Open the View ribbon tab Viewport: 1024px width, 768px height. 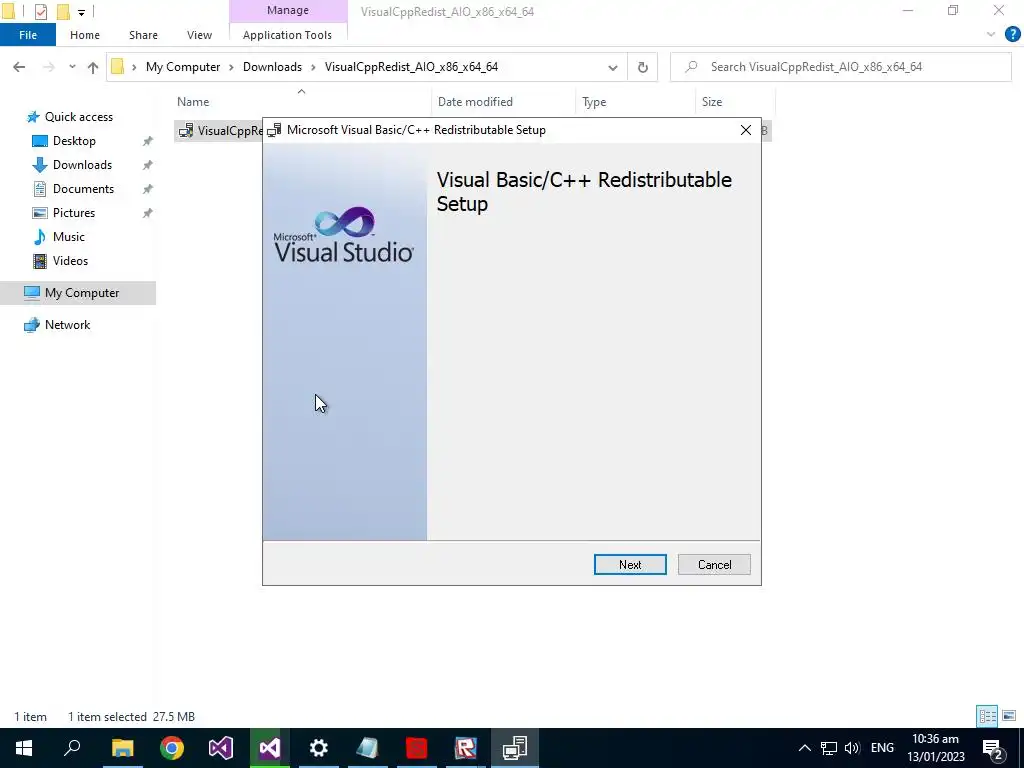(199, 35)
